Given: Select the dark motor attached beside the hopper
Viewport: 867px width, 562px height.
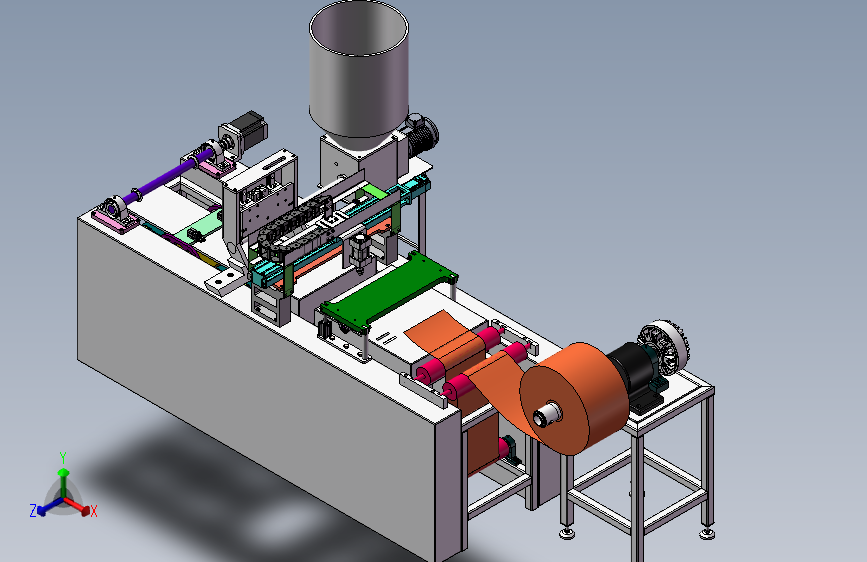Looking at the screenshot, I should click(x=422, y=134).
